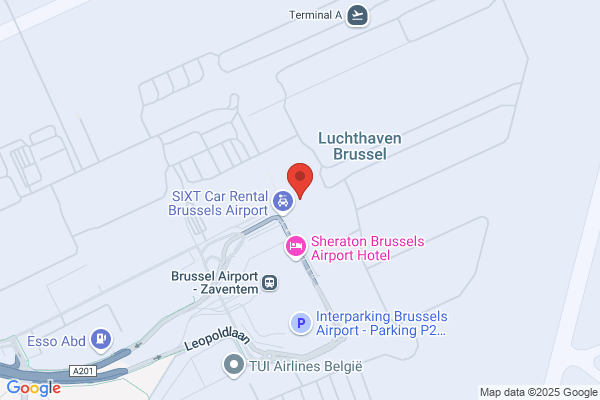Click the Terminal A airplane icon
The width and height of the screenshot is (600, 400).
pyautogui.click(x=357, y=16)
